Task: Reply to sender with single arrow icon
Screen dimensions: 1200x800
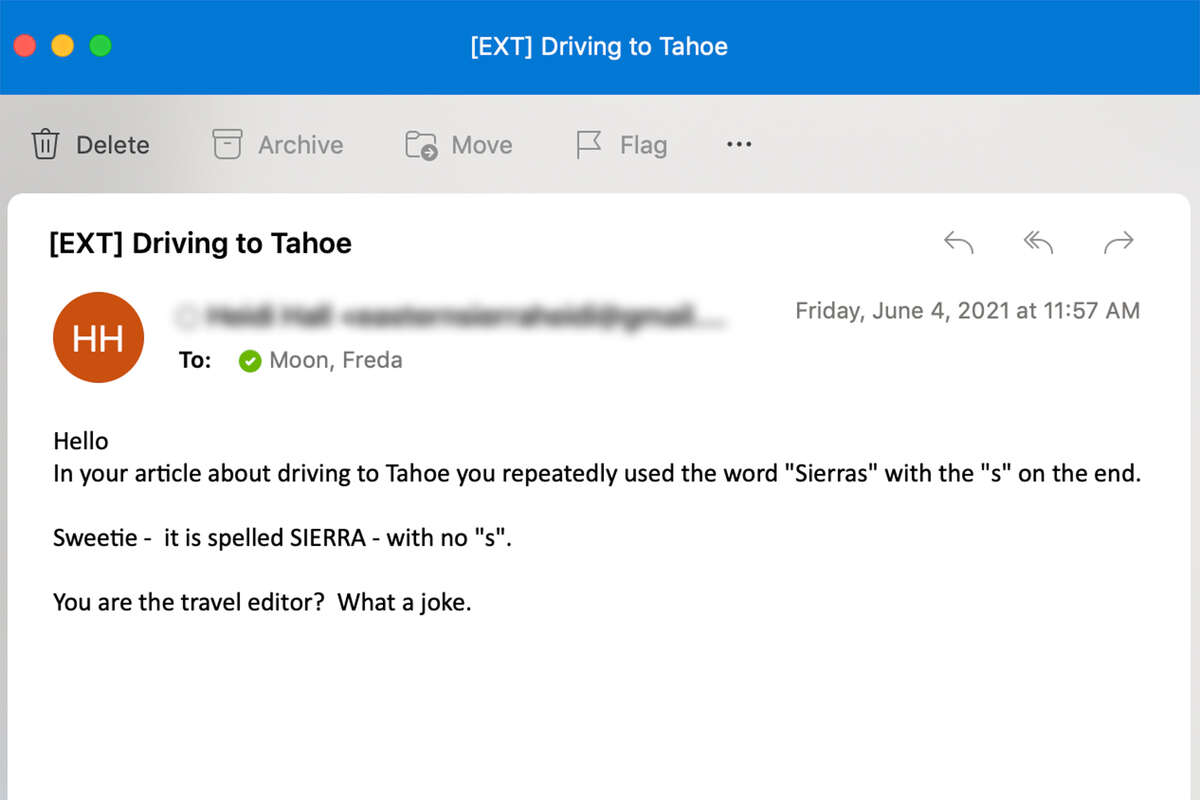Action: (958, 242)
